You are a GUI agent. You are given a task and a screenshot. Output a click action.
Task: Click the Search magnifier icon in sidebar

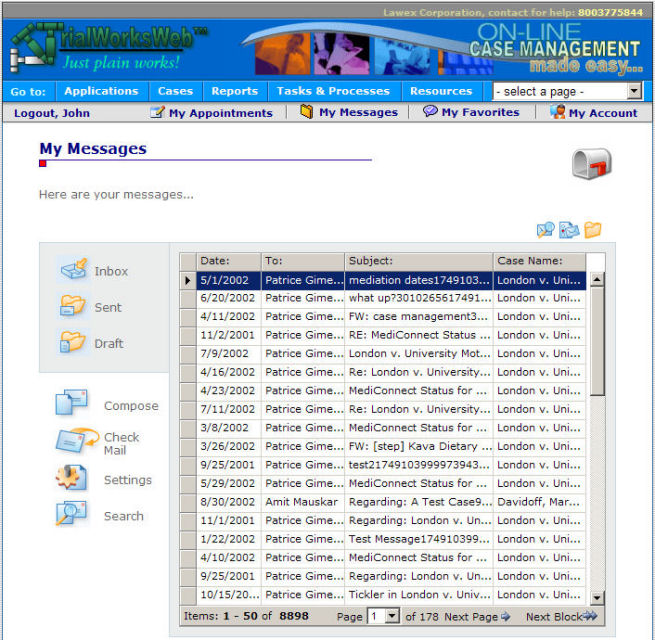pos(71,513)
